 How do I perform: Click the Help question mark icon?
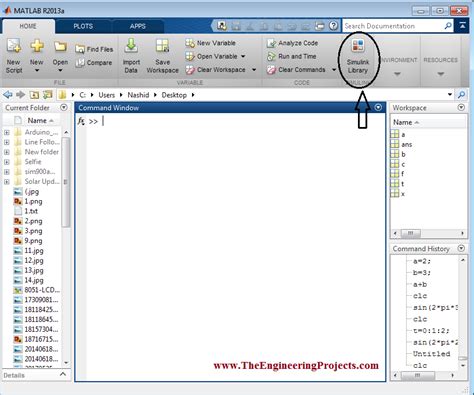click(333, 26)
